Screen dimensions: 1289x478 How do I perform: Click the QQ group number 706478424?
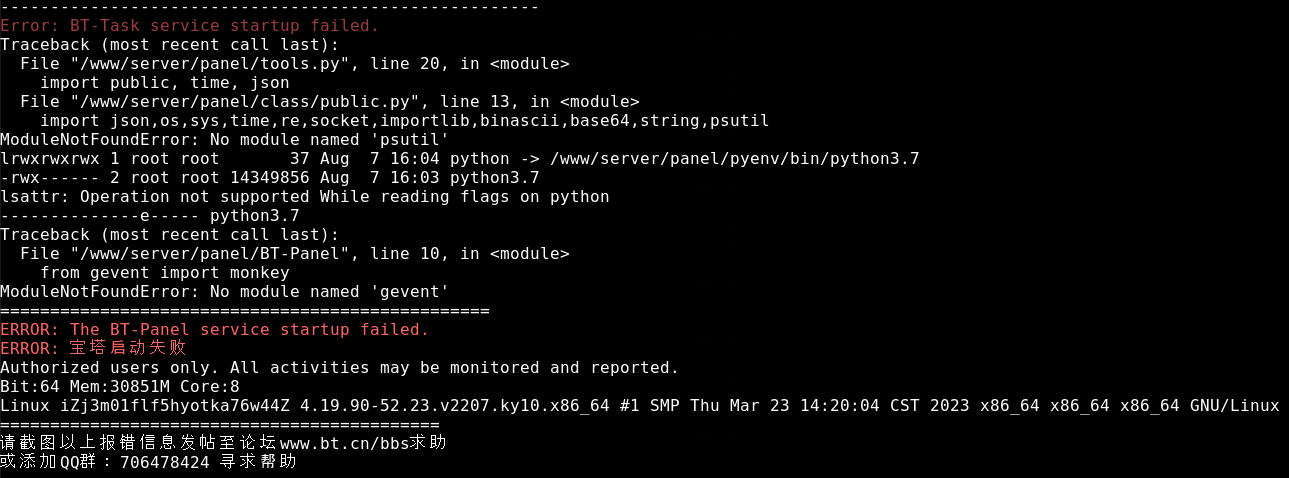point(165,462)
